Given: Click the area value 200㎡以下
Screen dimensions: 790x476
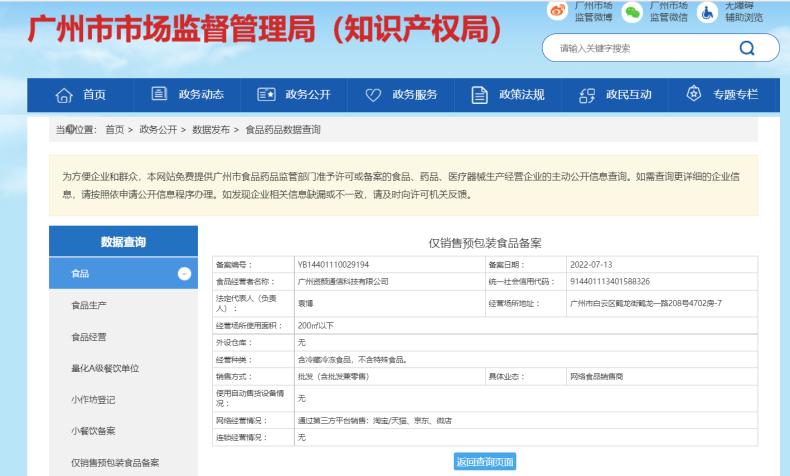Looking at the screenshot, I should 316,326.
